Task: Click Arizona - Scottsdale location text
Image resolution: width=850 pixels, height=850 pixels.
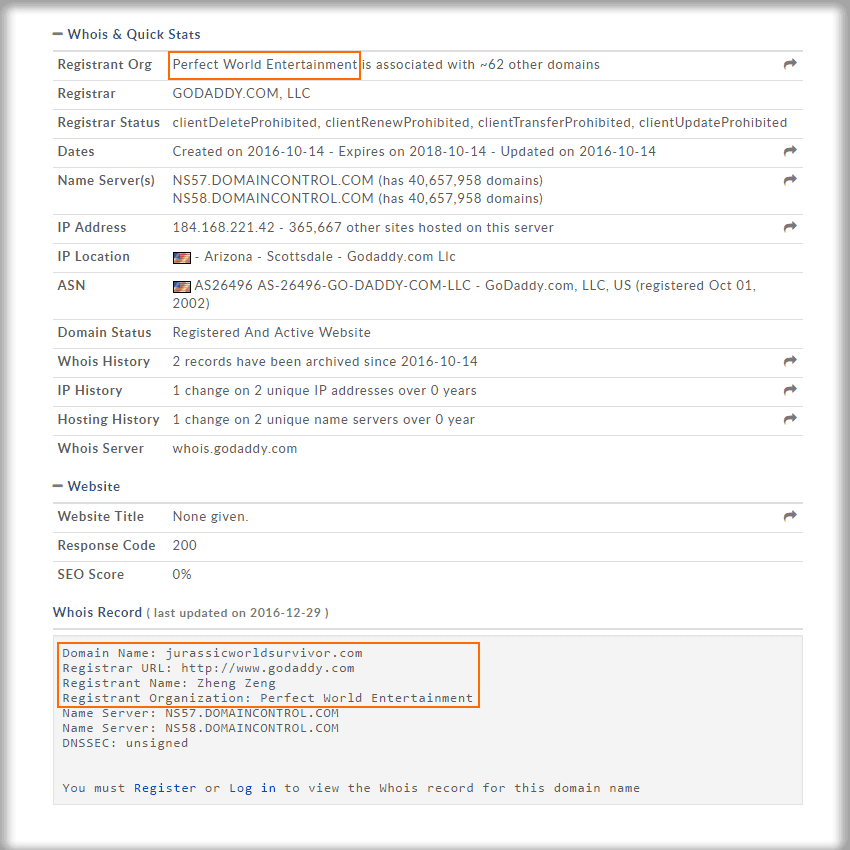Action: pyautogui.click(x=268, y=256)
